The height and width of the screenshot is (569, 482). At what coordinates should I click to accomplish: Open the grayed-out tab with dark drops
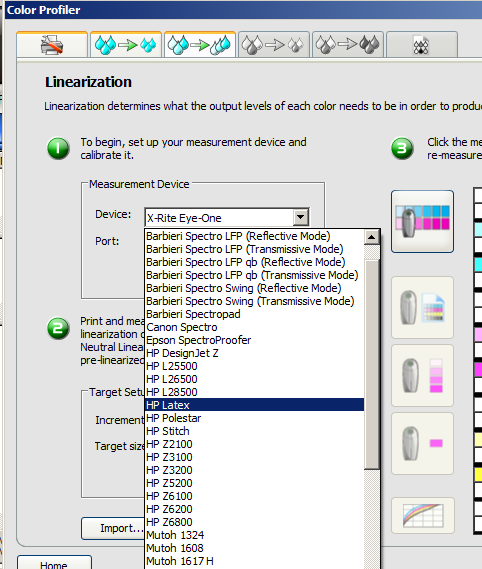pos(348,45)
